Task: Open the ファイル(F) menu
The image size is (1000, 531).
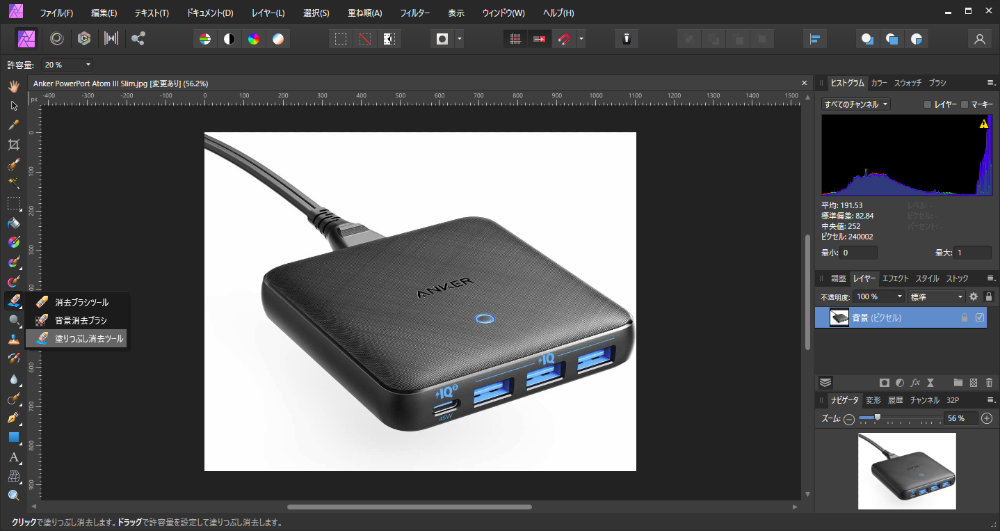Action: click(56, 13)
